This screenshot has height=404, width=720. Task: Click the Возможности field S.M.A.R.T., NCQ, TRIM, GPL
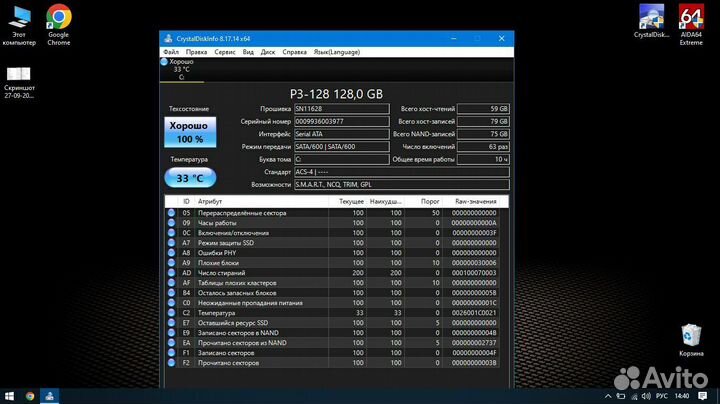tap(402, 185)
